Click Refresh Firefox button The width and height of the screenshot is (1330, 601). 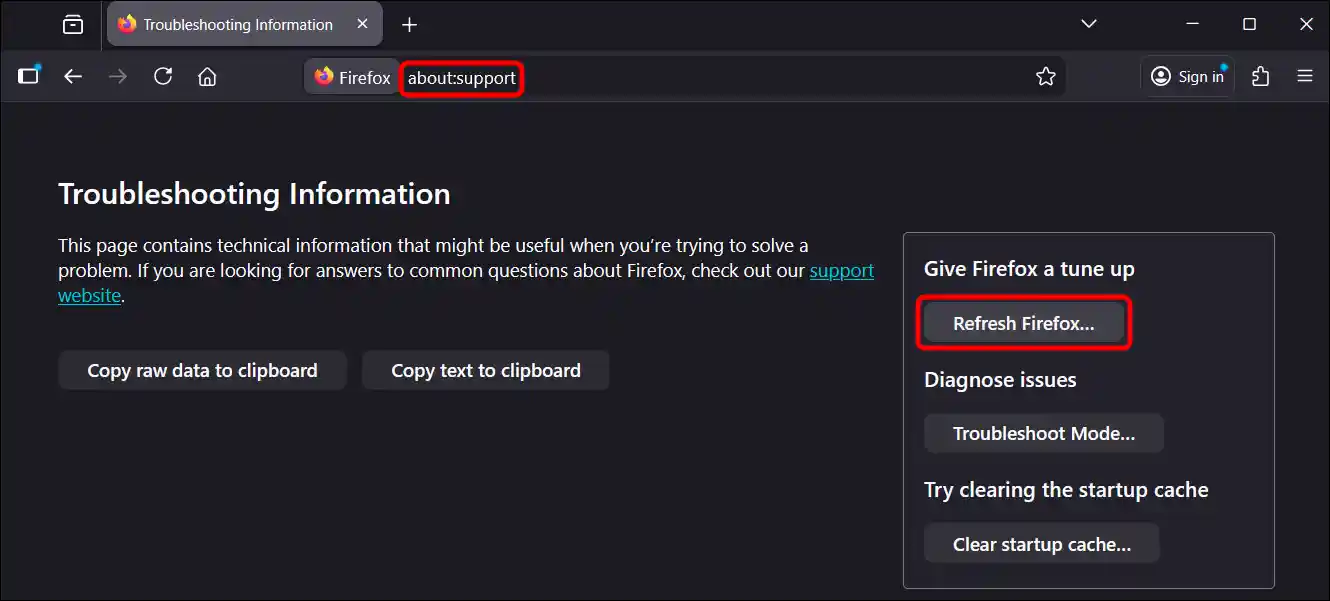[x=1023, y=324]
